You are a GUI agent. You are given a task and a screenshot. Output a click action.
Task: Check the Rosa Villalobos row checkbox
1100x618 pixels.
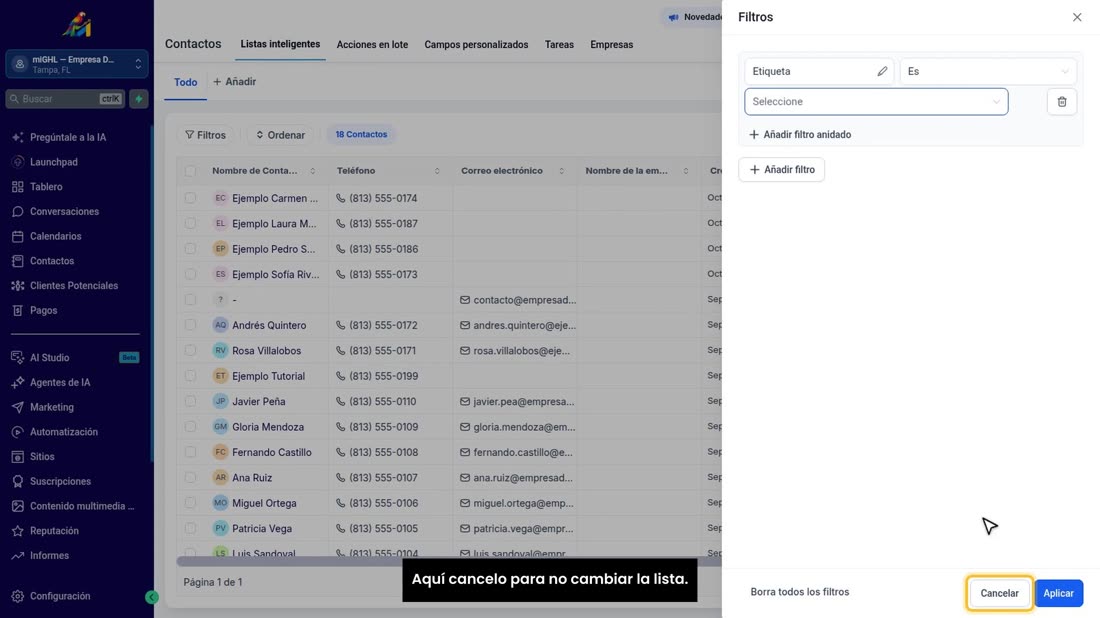tap(190, 350)
